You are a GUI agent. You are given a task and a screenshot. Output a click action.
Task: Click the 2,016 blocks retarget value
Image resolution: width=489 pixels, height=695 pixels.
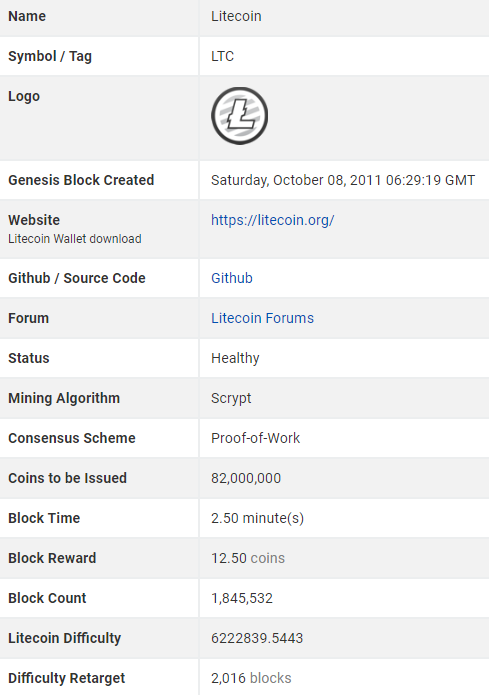(251, 678)
